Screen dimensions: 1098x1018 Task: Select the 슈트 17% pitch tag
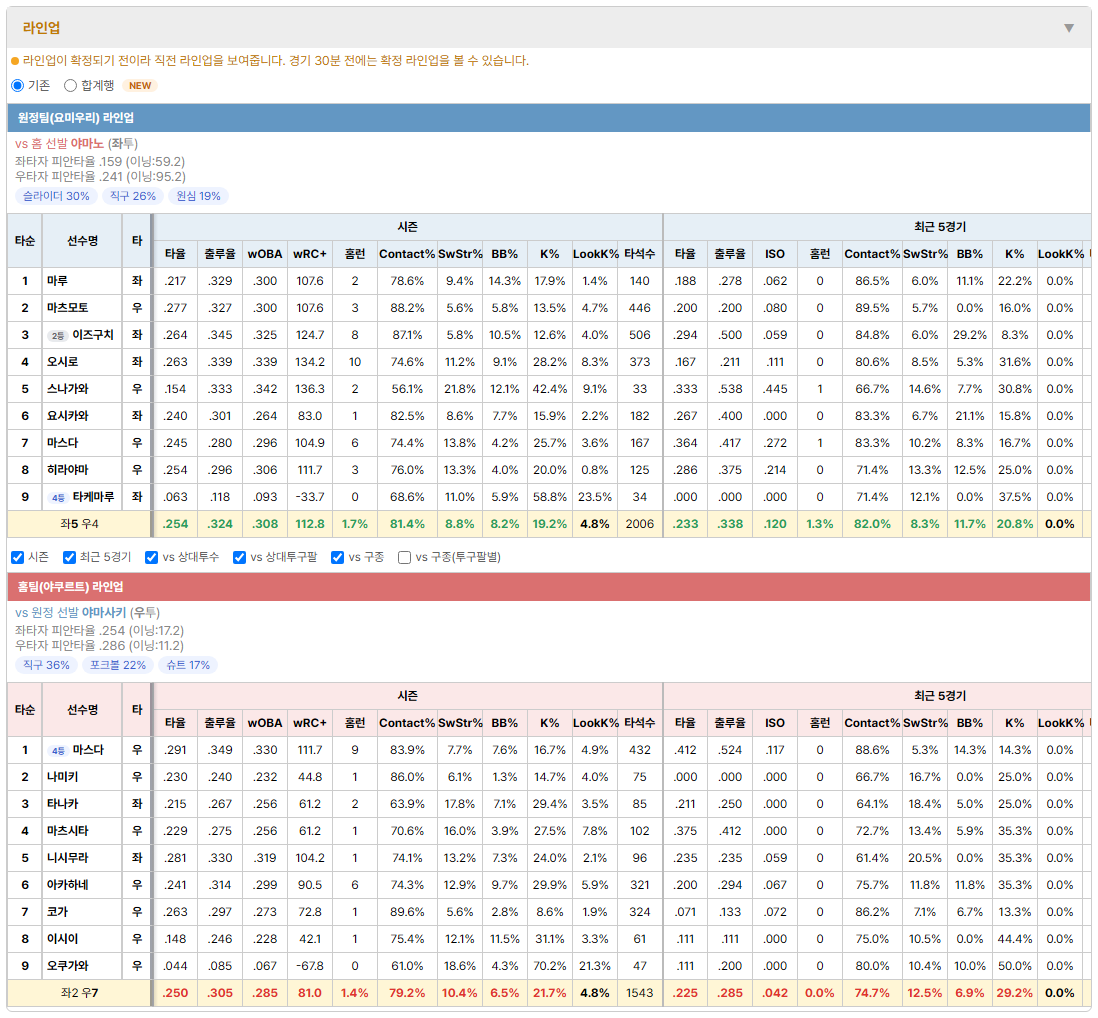pyautogui.click(x=188, y=665)
